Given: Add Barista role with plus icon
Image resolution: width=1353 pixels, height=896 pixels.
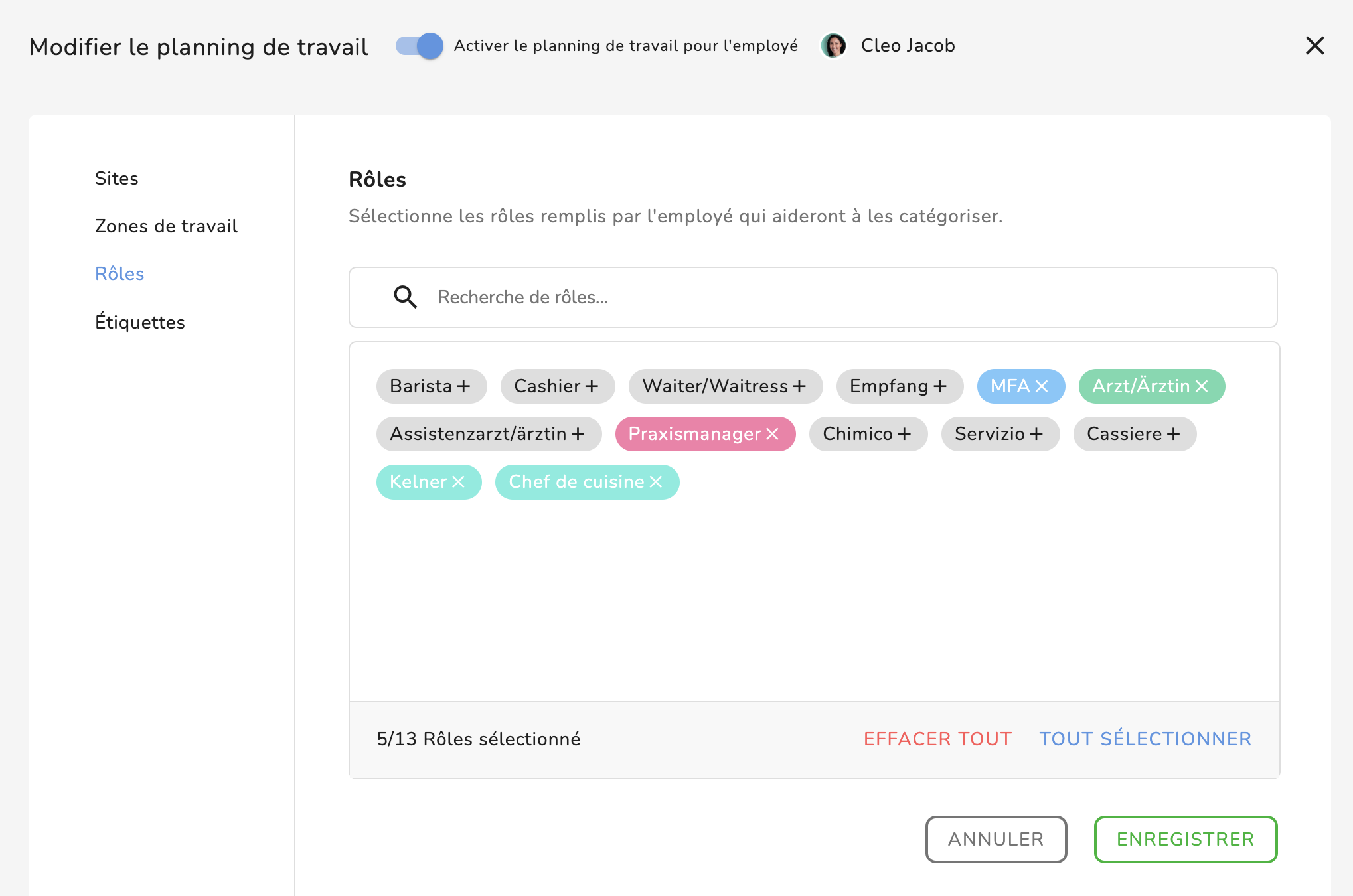Looking at the screenshot, I should [463, 386].
